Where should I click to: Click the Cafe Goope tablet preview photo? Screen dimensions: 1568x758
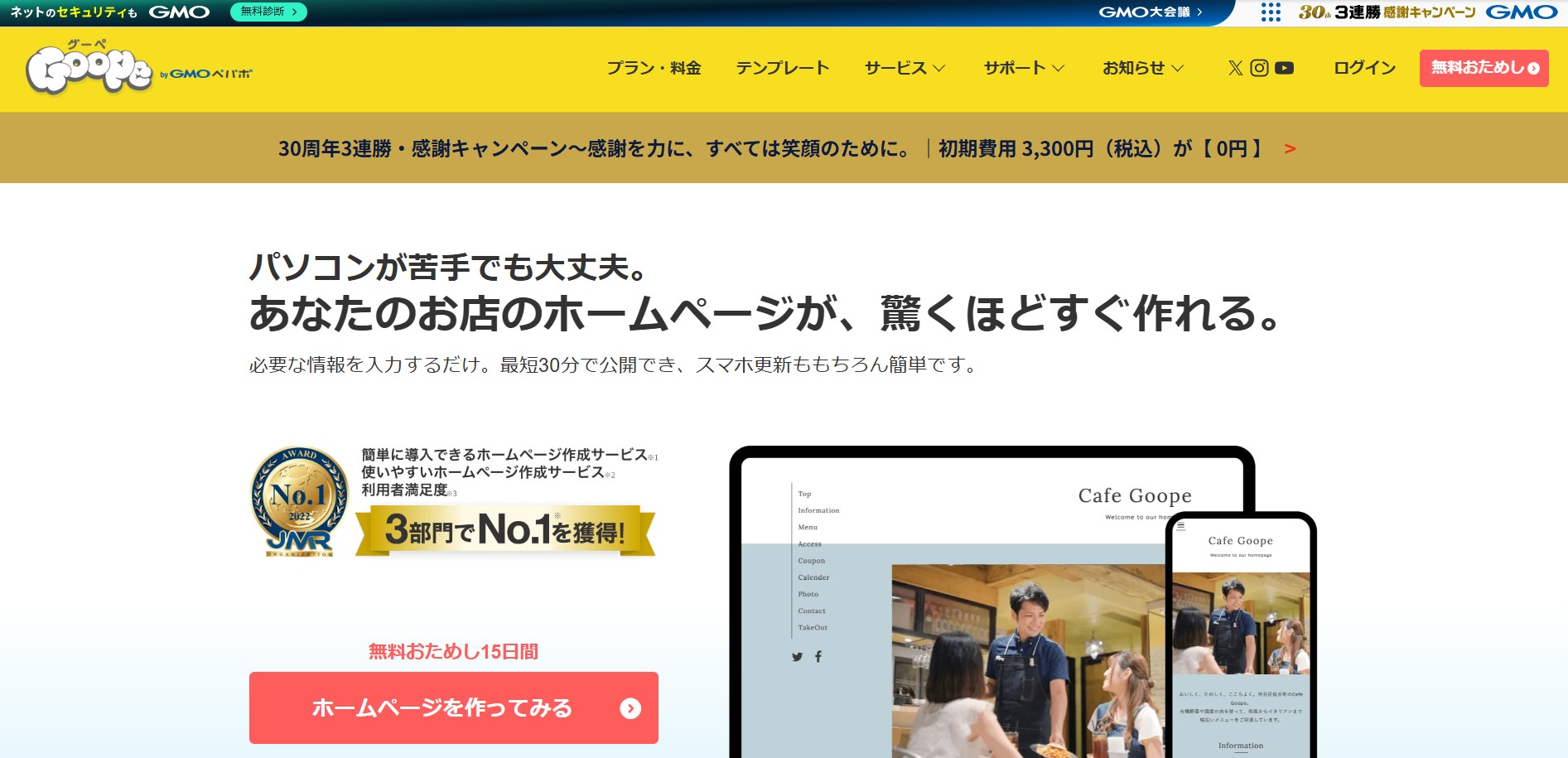point(1028,661)
